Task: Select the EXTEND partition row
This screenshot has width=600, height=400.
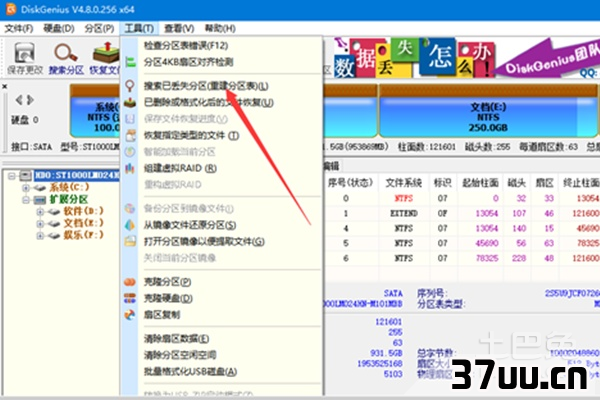Action: click(x=462, y=213)
